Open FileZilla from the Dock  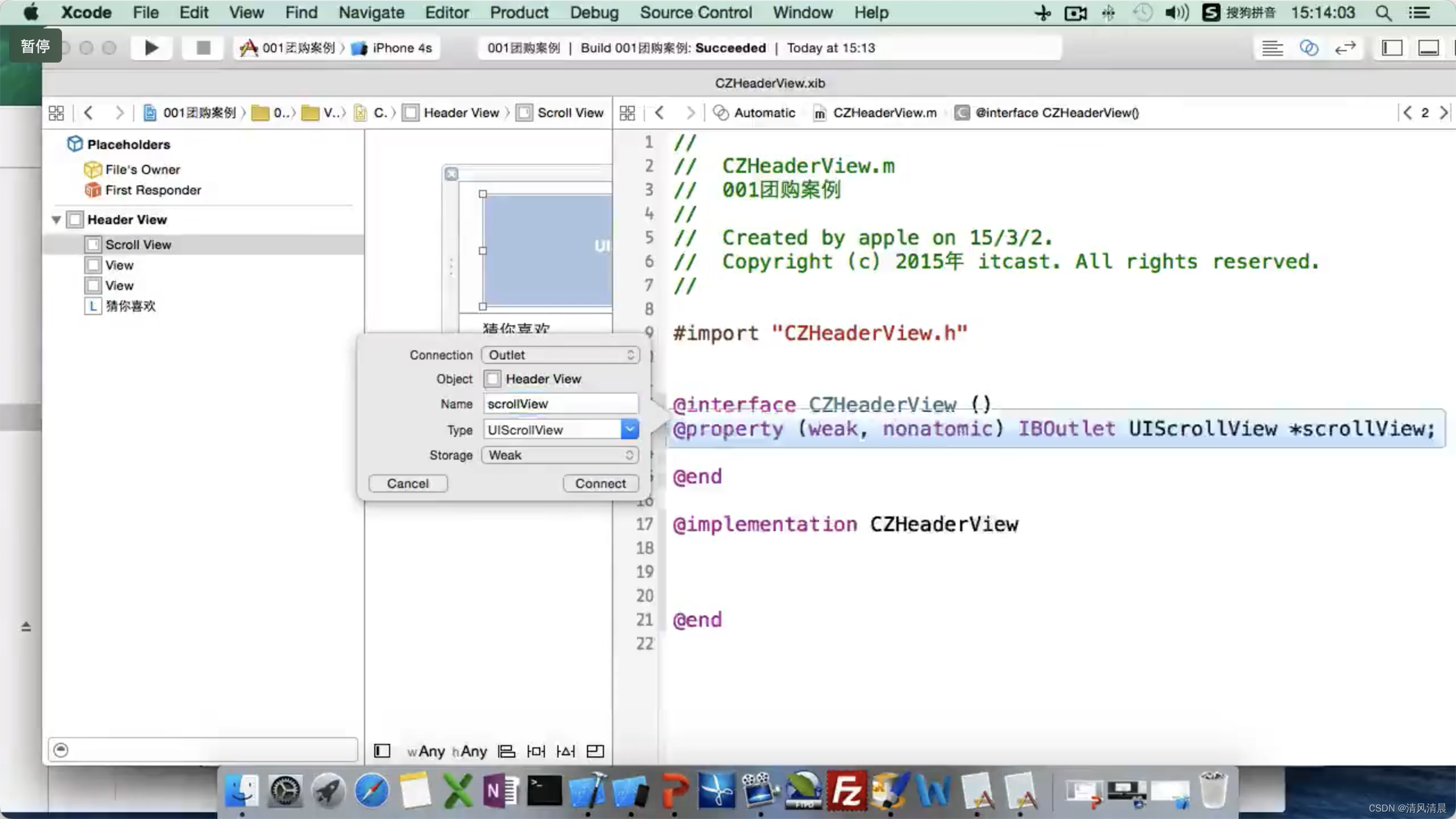[847, 791]
